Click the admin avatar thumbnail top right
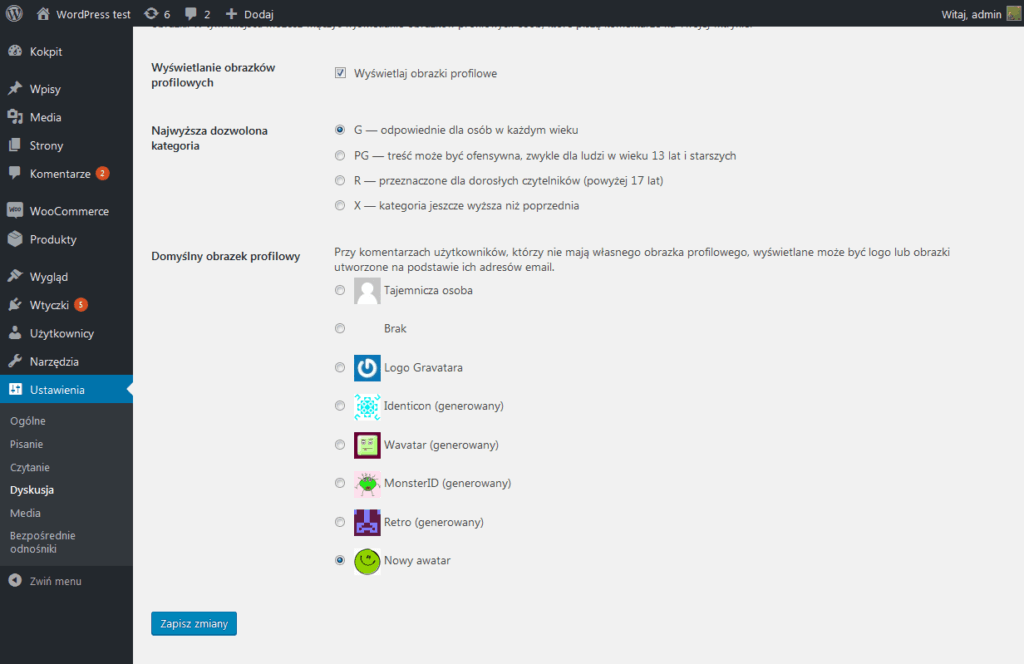This screenshot has height=664, width=1024. point(1014,14)
